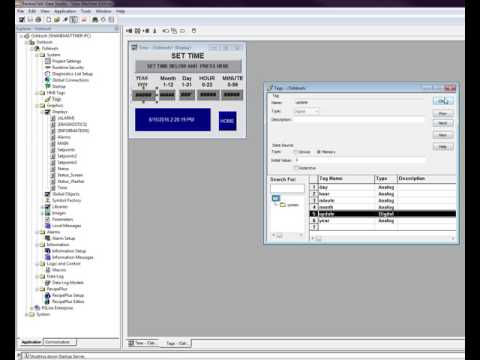Select the Memory data source radio button
The image size is (480, 360).
pyautogui.click(x=319, y=152)
